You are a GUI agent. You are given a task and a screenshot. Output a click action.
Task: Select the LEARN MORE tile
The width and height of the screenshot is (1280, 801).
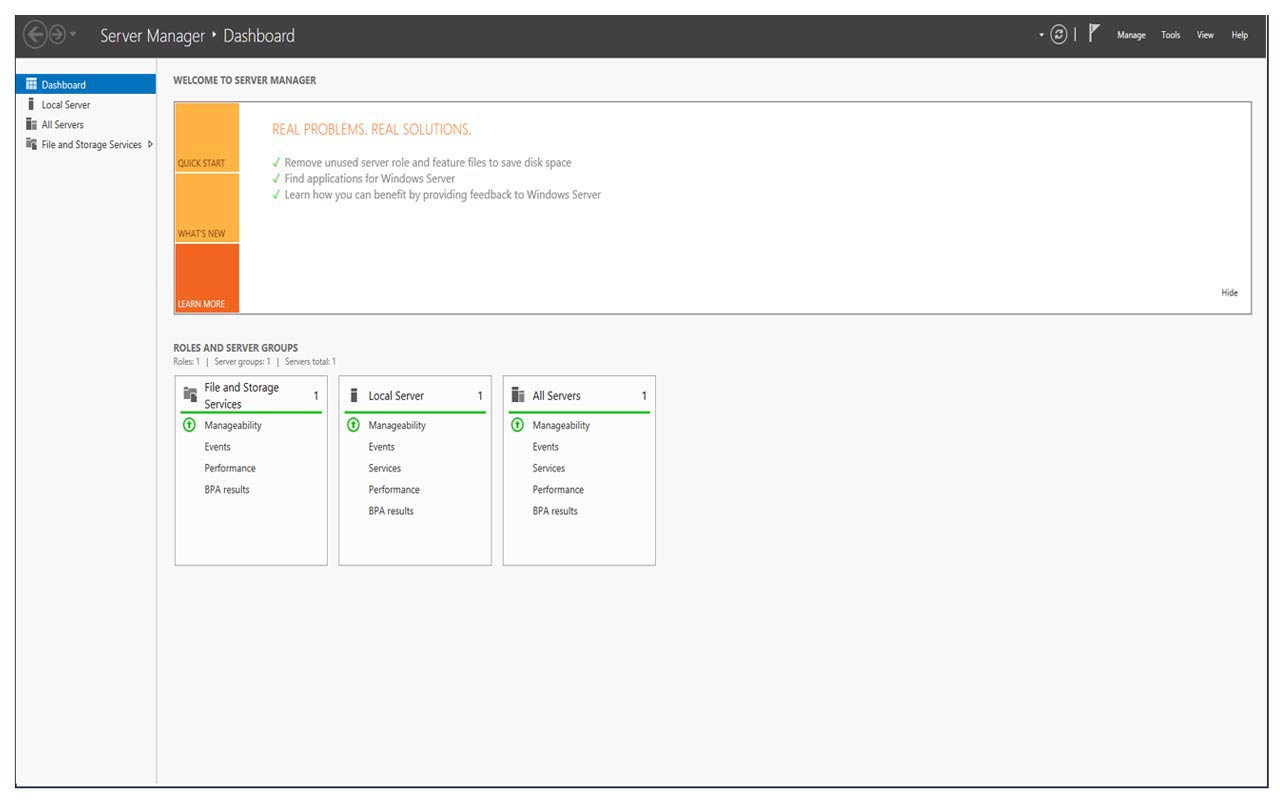pos(207,278)
